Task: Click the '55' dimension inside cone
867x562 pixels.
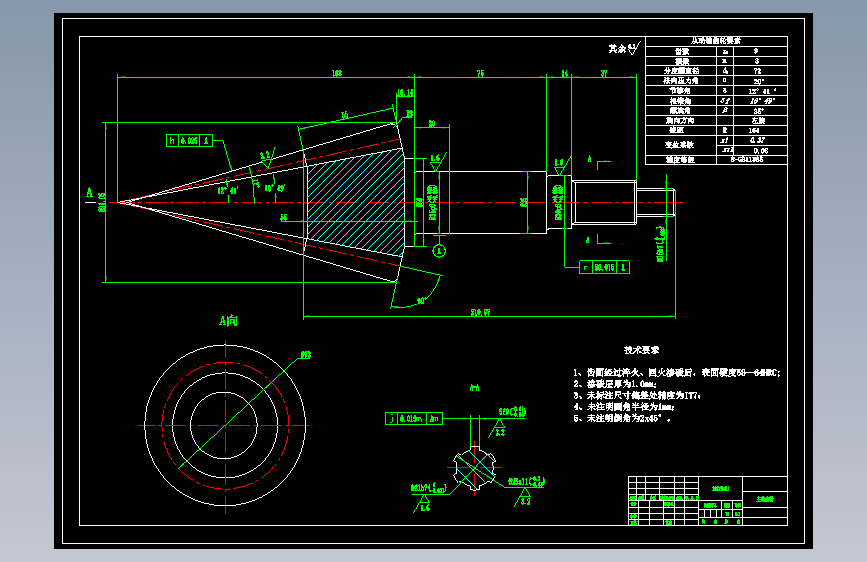Action: coord(284,218)
